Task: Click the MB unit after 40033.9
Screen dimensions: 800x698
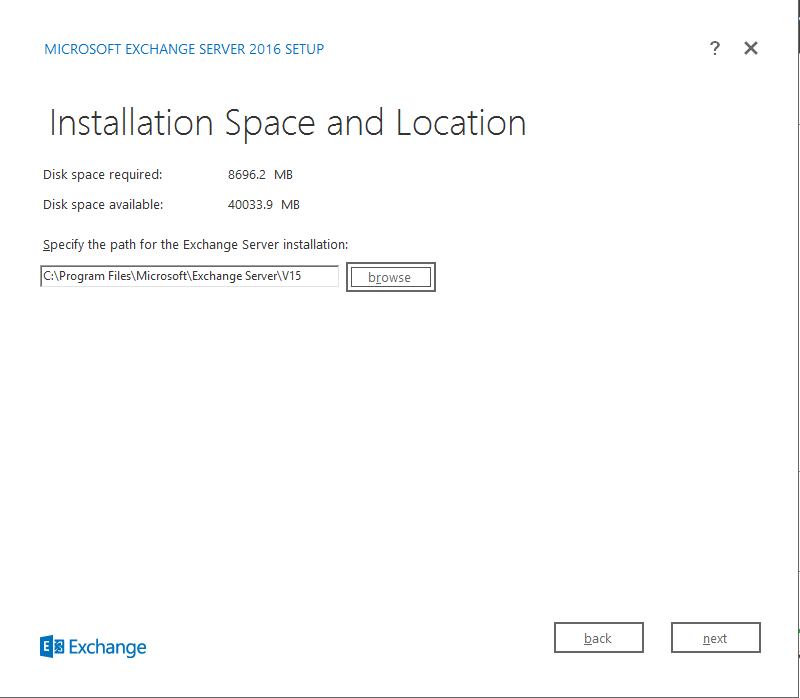Action: 290,204
